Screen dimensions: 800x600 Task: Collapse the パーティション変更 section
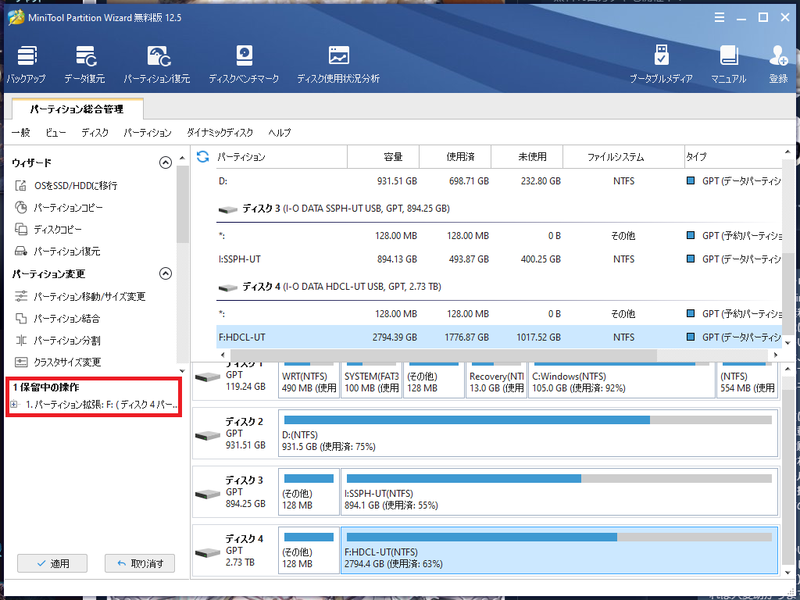165,273
